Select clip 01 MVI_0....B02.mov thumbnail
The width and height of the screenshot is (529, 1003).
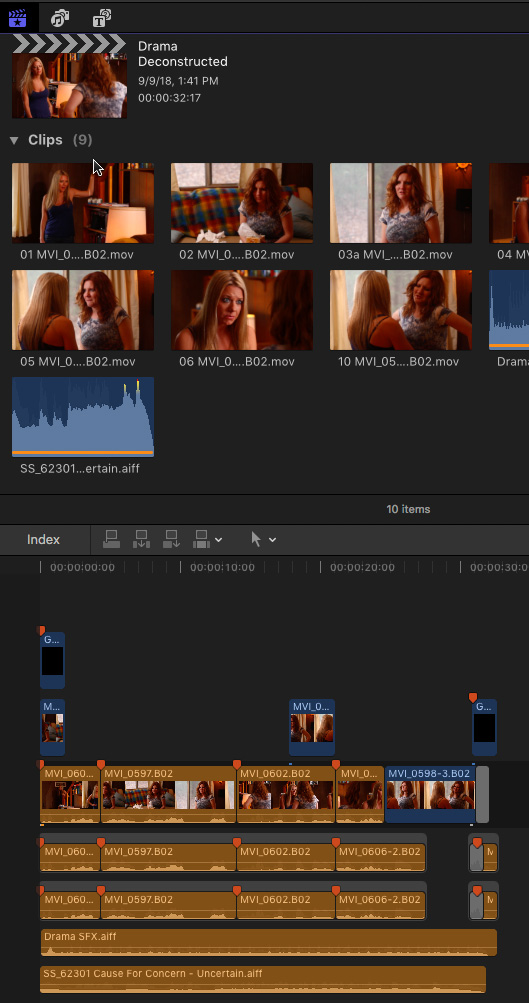click(83, 203)
